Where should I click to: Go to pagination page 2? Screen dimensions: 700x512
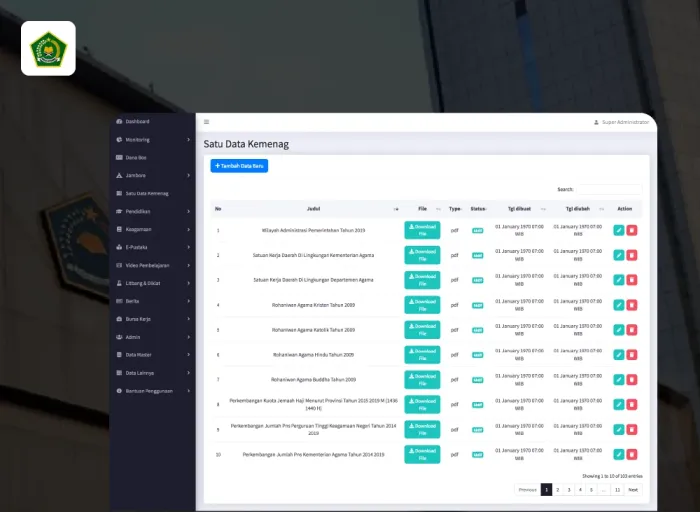click(558, 490)
